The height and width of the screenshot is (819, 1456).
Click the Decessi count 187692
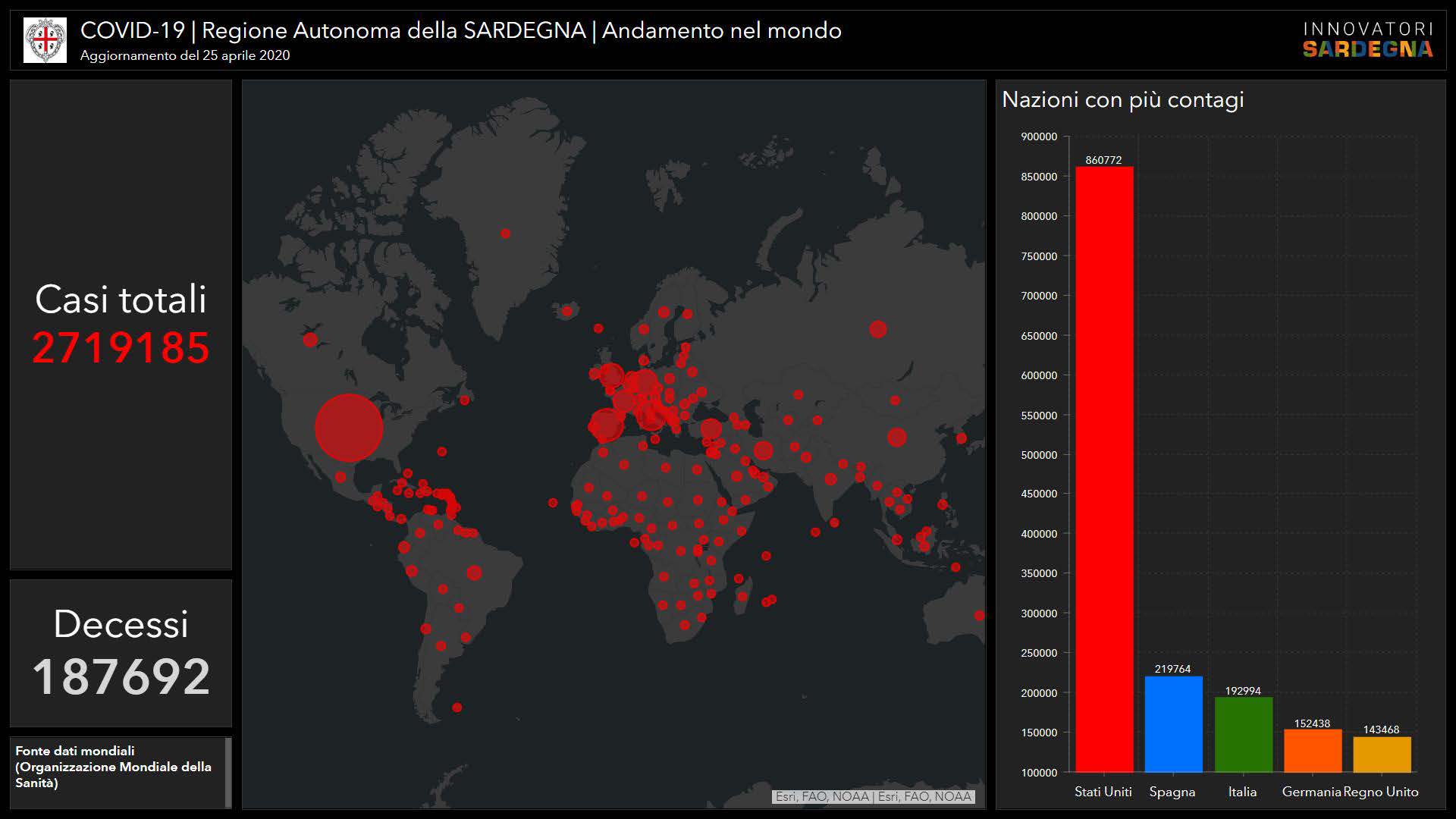tap(121, 676)
